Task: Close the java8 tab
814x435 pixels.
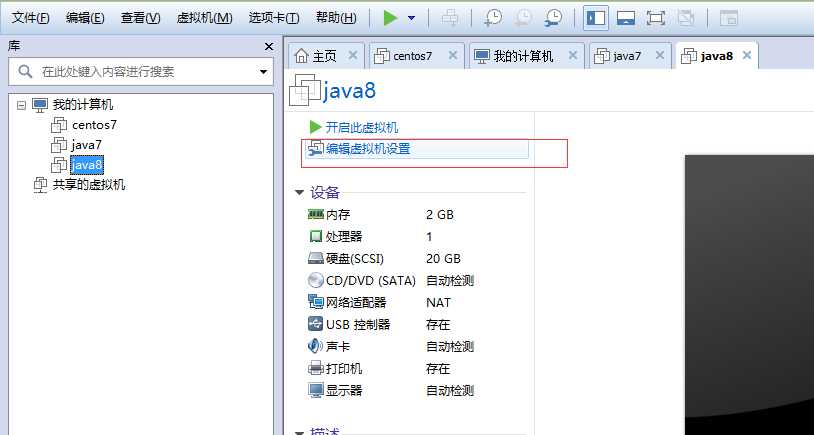Action: pos(747,55)
